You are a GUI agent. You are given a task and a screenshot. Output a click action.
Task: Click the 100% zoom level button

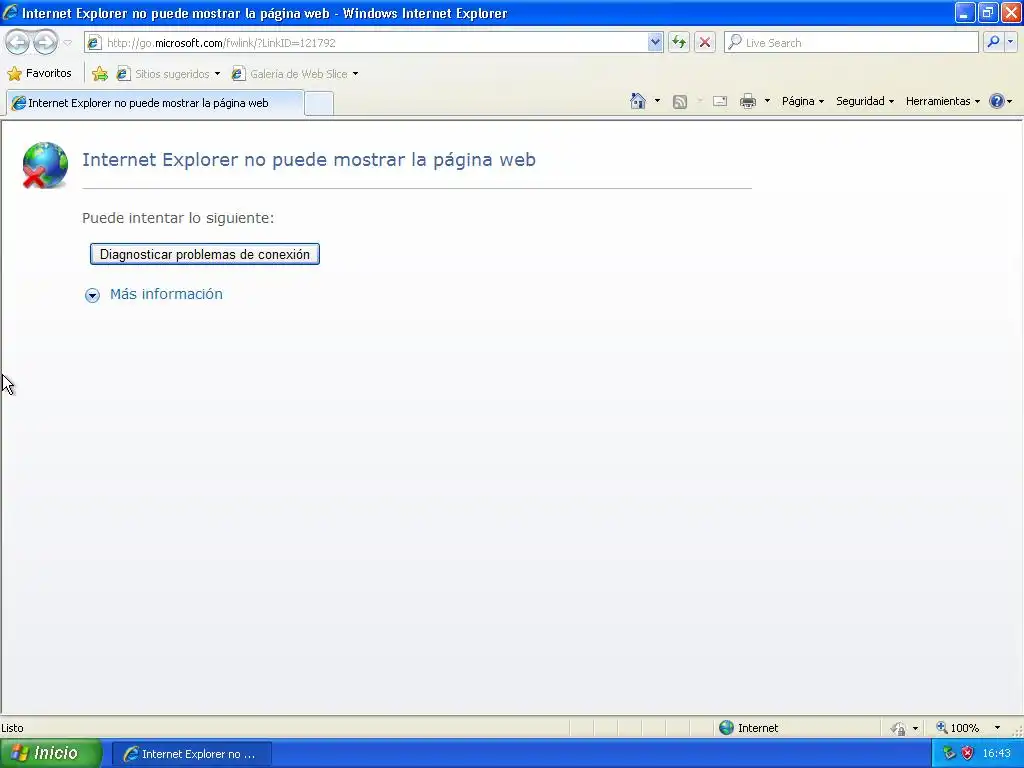tap(957, 728)
